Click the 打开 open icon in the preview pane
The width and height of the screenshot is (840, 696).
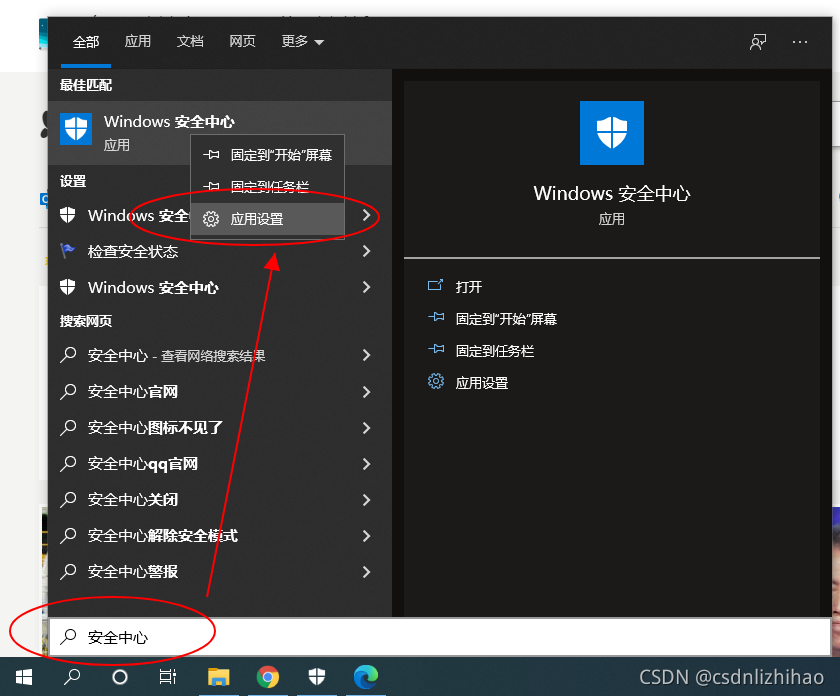pos(436,286)
